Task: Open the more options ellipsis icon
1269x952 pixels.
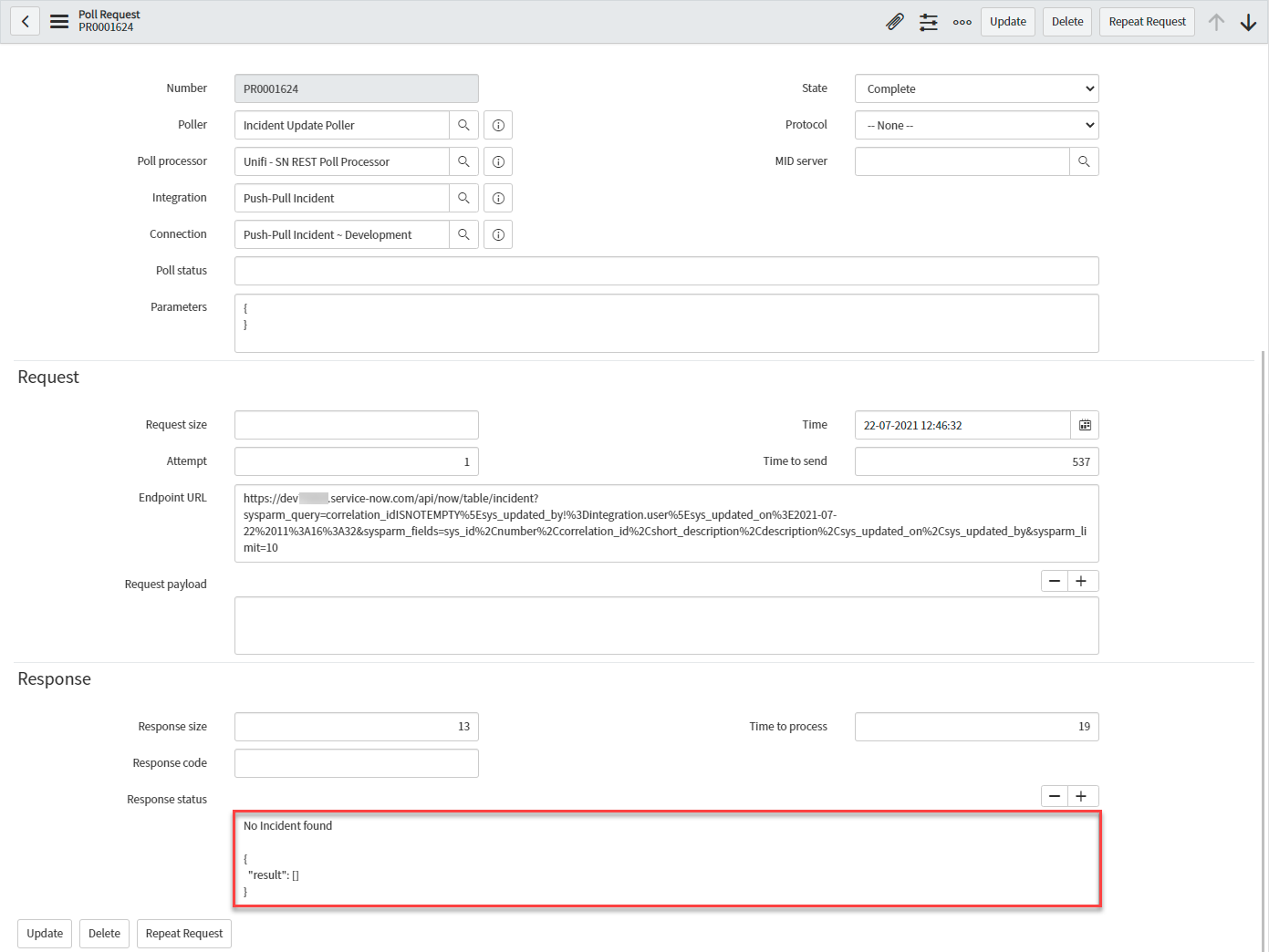Action: coord(962,22)
